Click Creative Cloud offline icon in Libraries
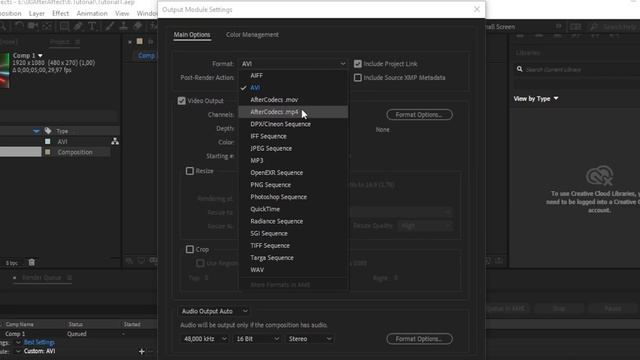640x360 pixels. 599,176
